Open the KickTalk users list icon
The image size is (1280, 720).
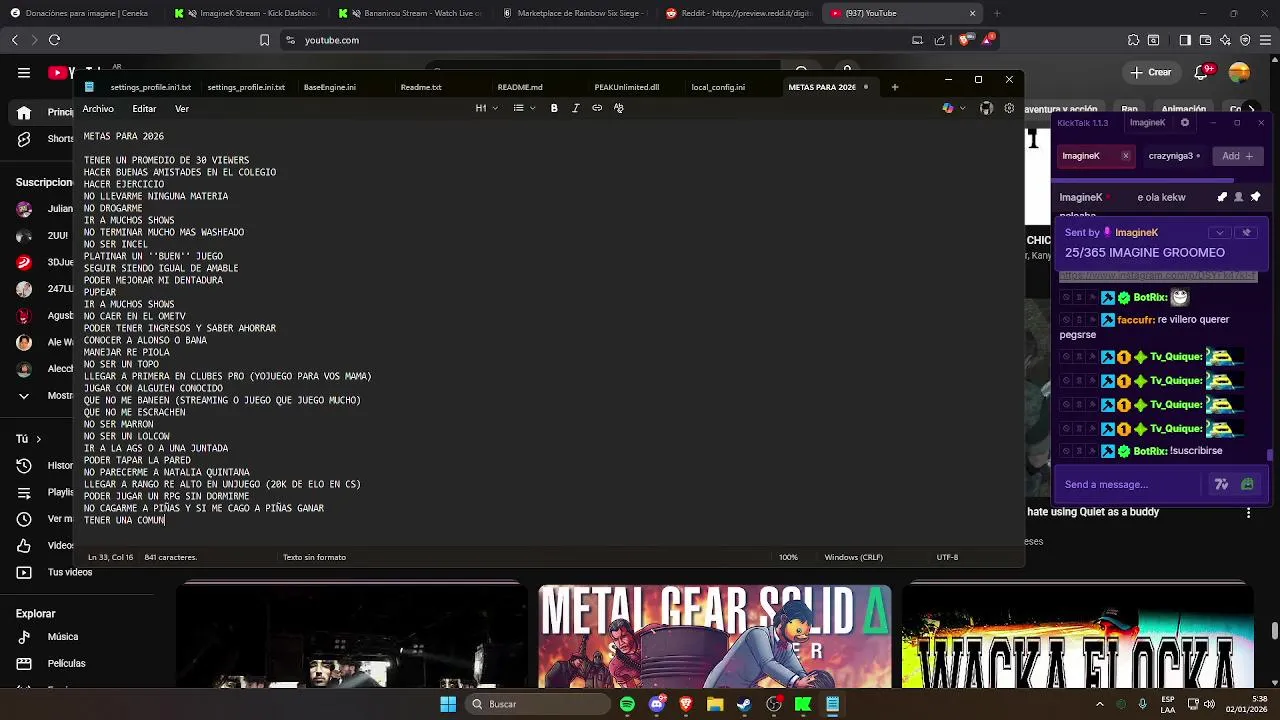tap(1238, 197)
